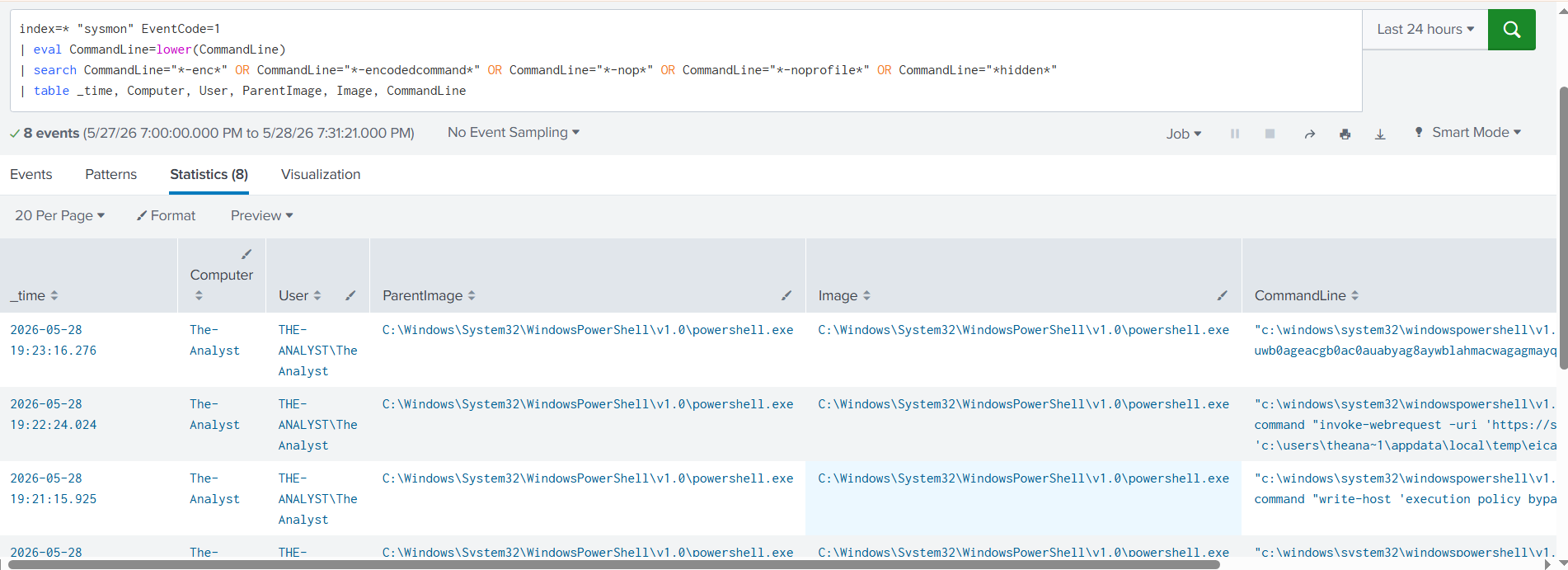Click inside the search query editor
The image size is (1568, 570).
686,60
